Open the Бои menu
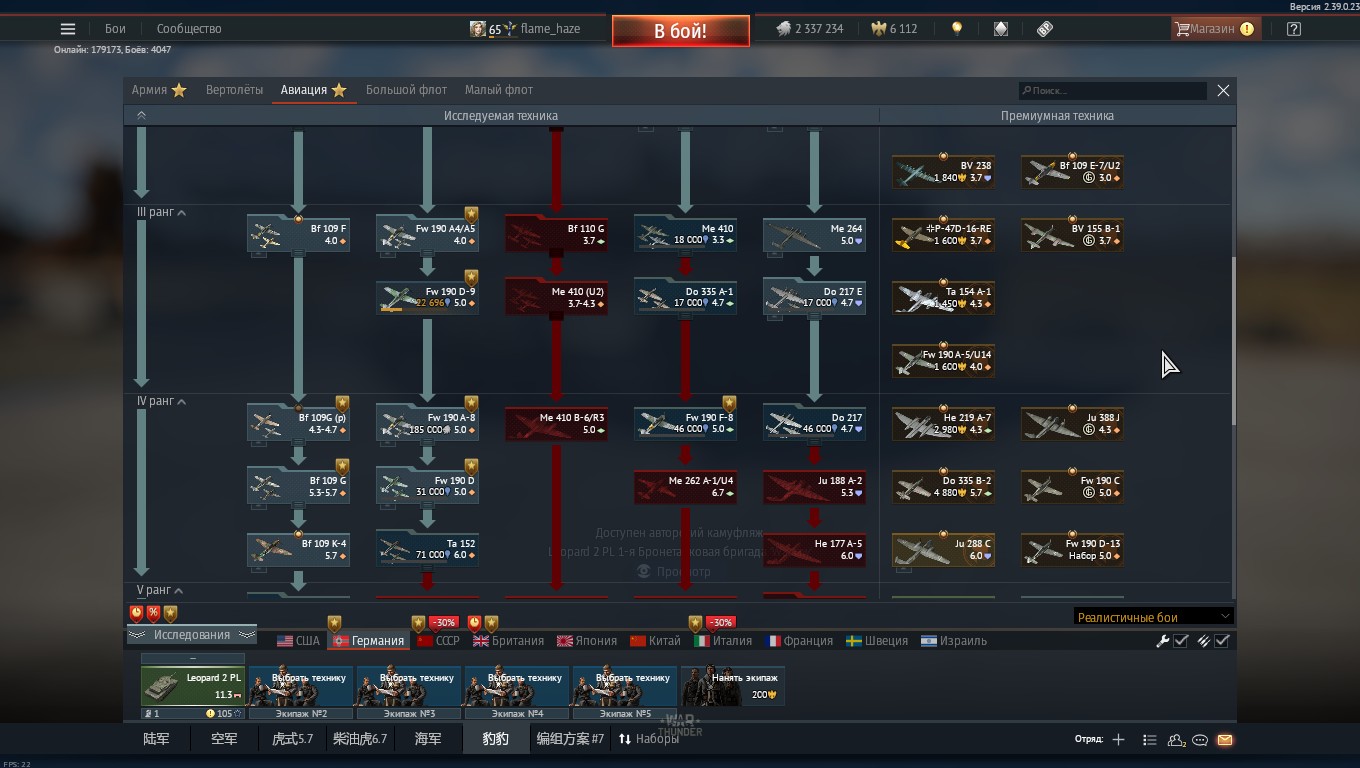Screen dimensions: 1360x768 pos(115,29)
